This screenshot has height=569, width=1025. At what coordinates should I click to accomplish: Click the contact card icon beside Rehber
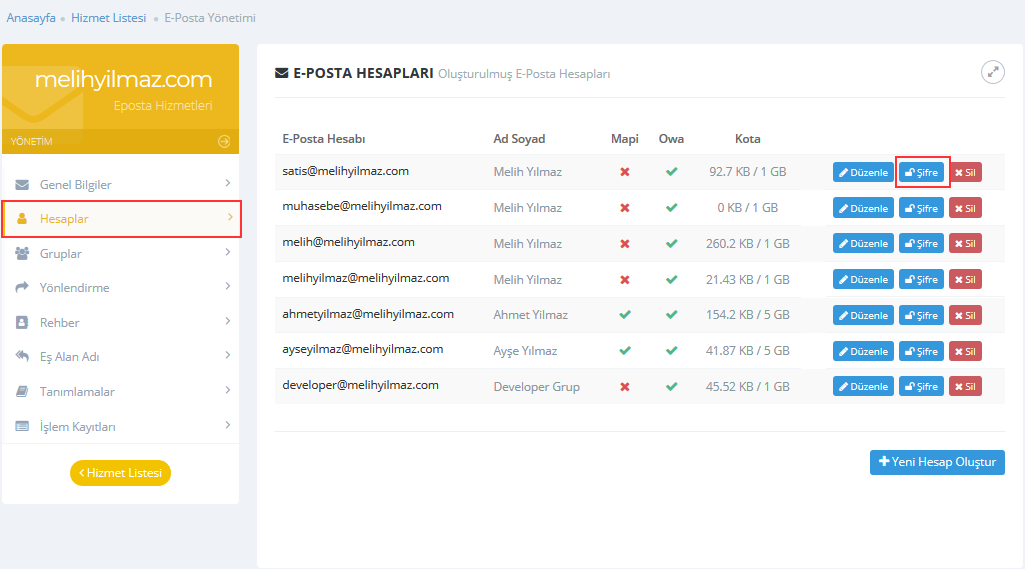pyautogui.click(x=22, y=323)
